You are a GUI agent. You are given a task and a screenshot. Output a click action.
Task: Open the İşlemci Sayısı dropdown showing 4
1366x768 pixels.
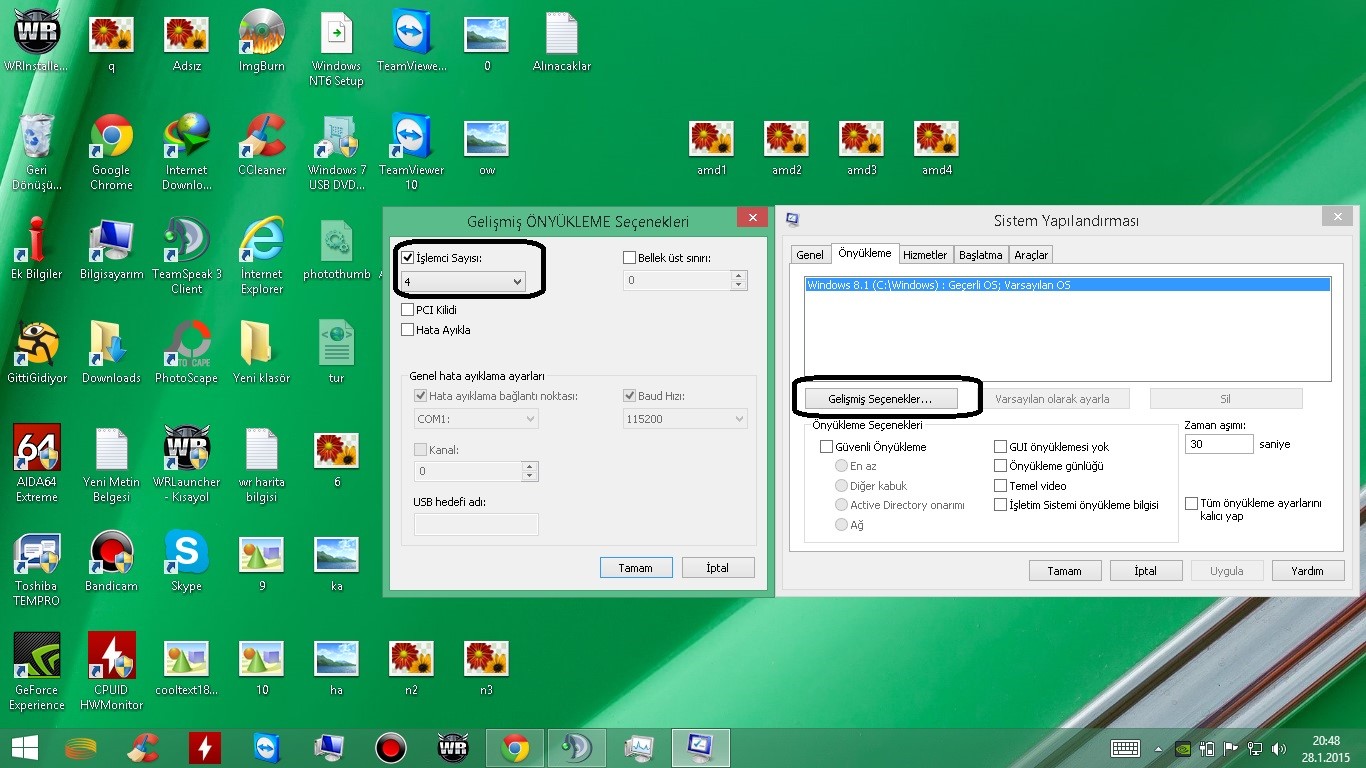click(x=463, y=282)
